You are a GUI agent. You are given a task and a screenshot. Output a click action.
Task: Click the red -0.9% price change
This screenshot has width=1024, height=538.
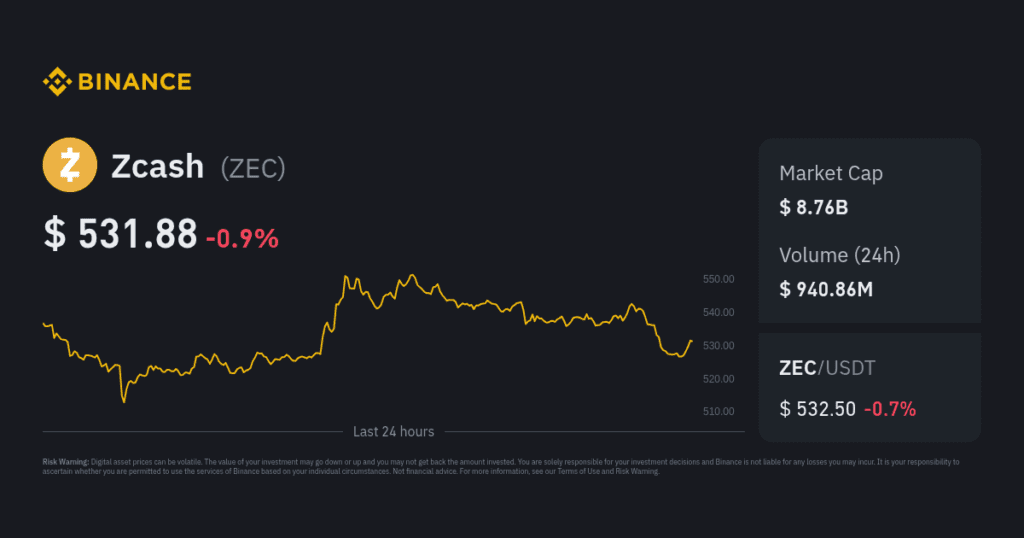(x=242, y=238)
